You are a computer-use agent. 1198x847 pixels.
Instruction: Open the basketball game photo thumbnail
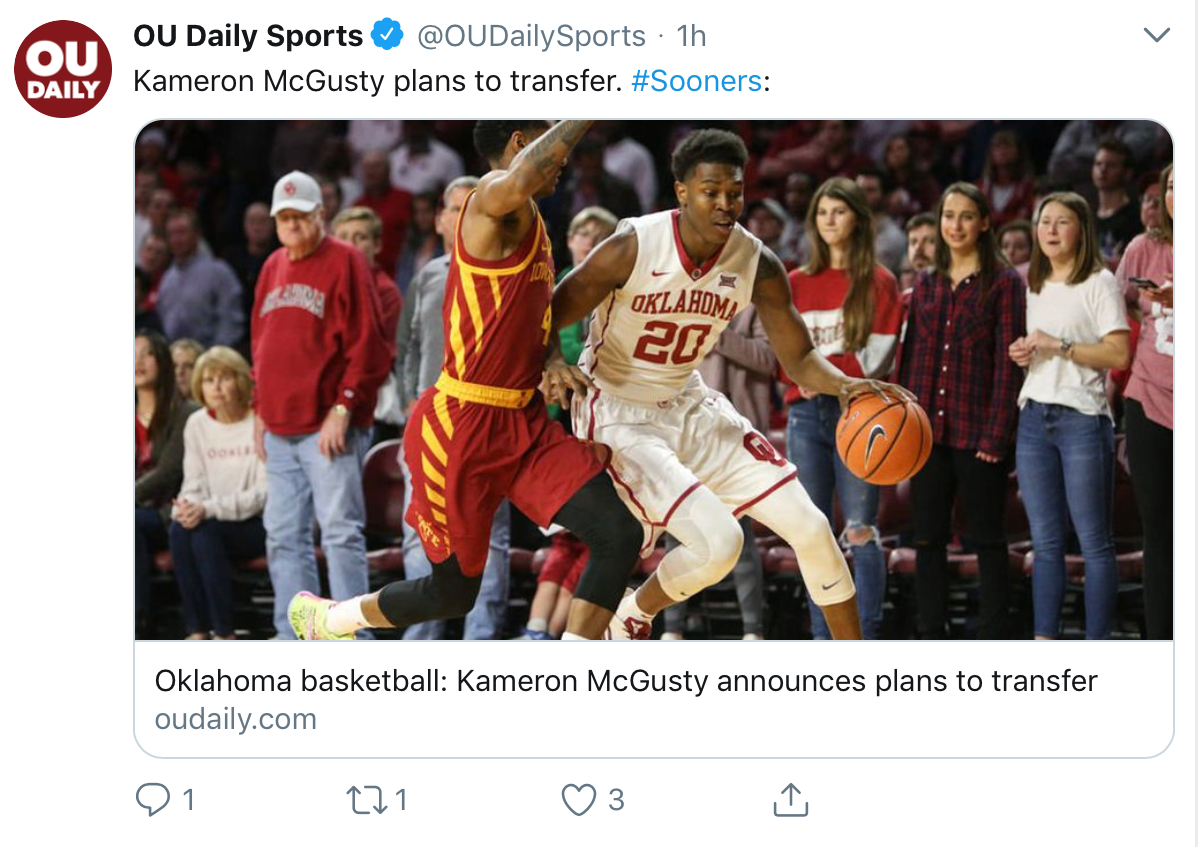coord(654,380)
